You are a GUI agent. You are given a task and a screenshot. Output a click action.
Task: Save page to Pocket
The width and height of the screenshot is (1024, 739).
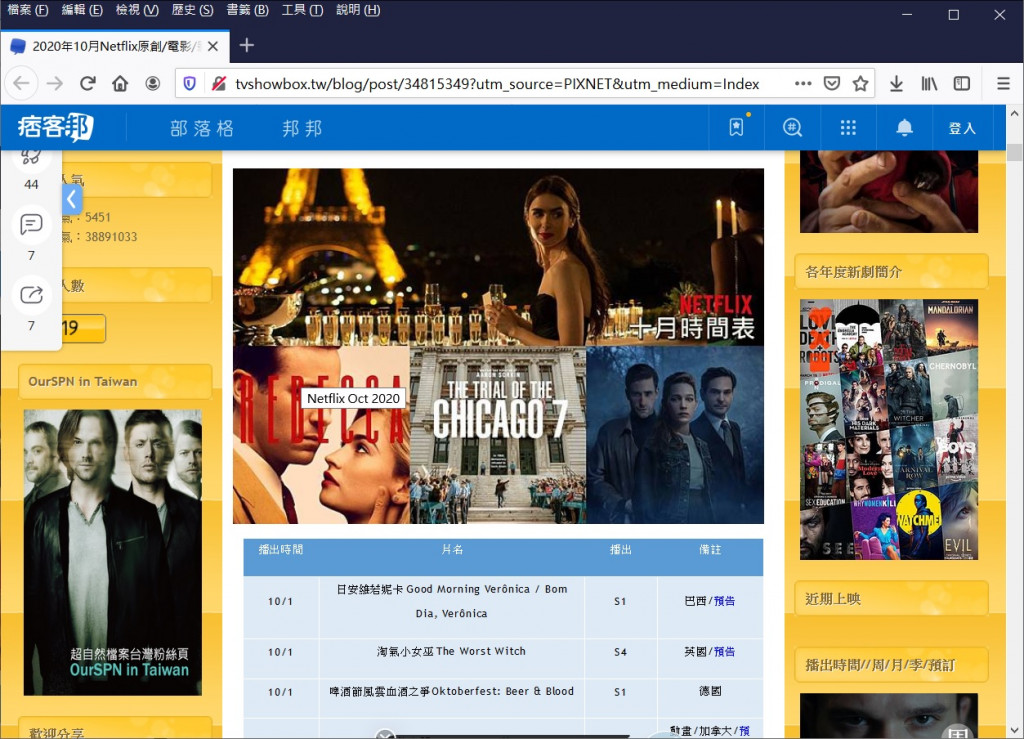tap(831, 84)
